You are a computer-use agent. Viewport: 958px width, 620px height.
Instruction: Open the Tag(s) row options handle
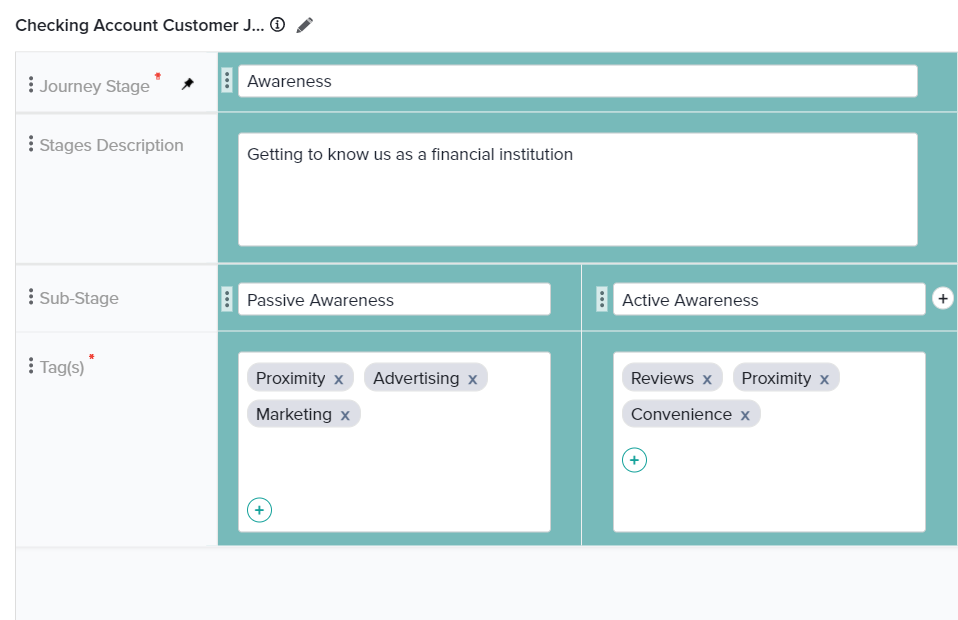(31, 366)
